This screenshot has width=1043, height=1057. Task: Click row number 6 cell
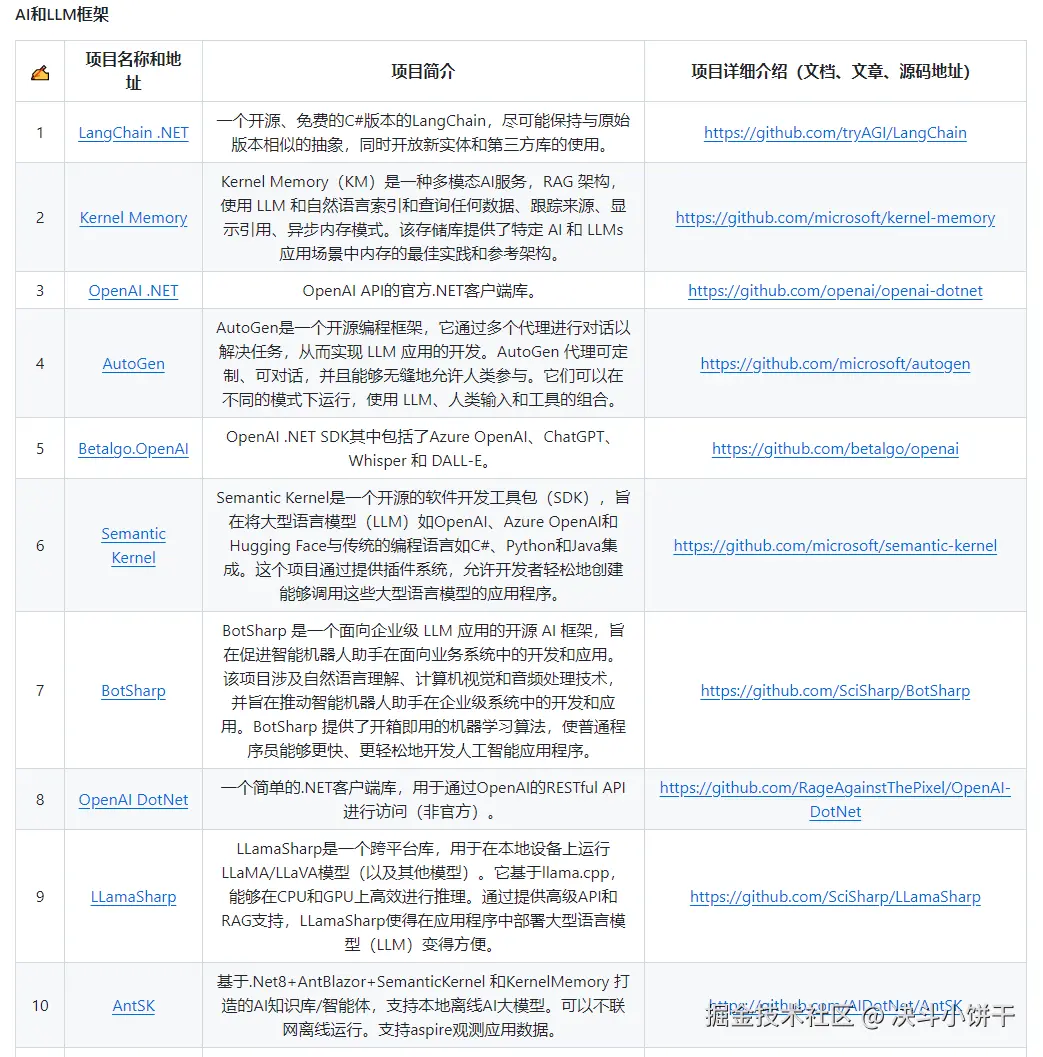point(40,545)
